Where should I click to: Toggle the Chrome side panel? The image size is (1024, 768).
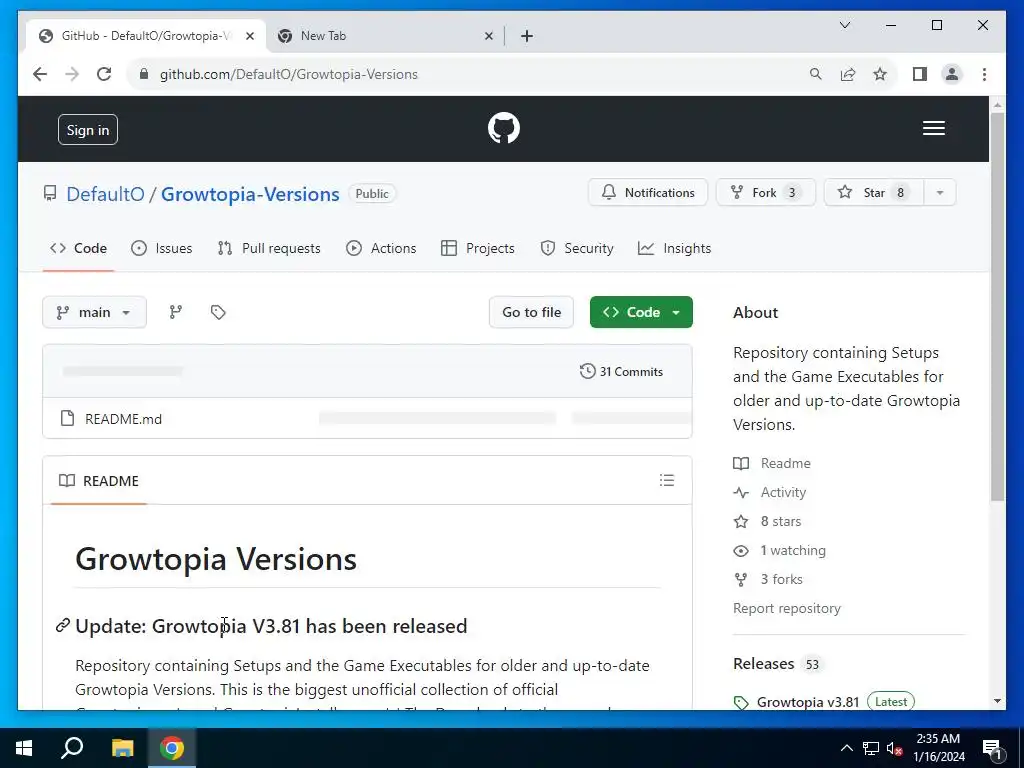click(920, 74)
